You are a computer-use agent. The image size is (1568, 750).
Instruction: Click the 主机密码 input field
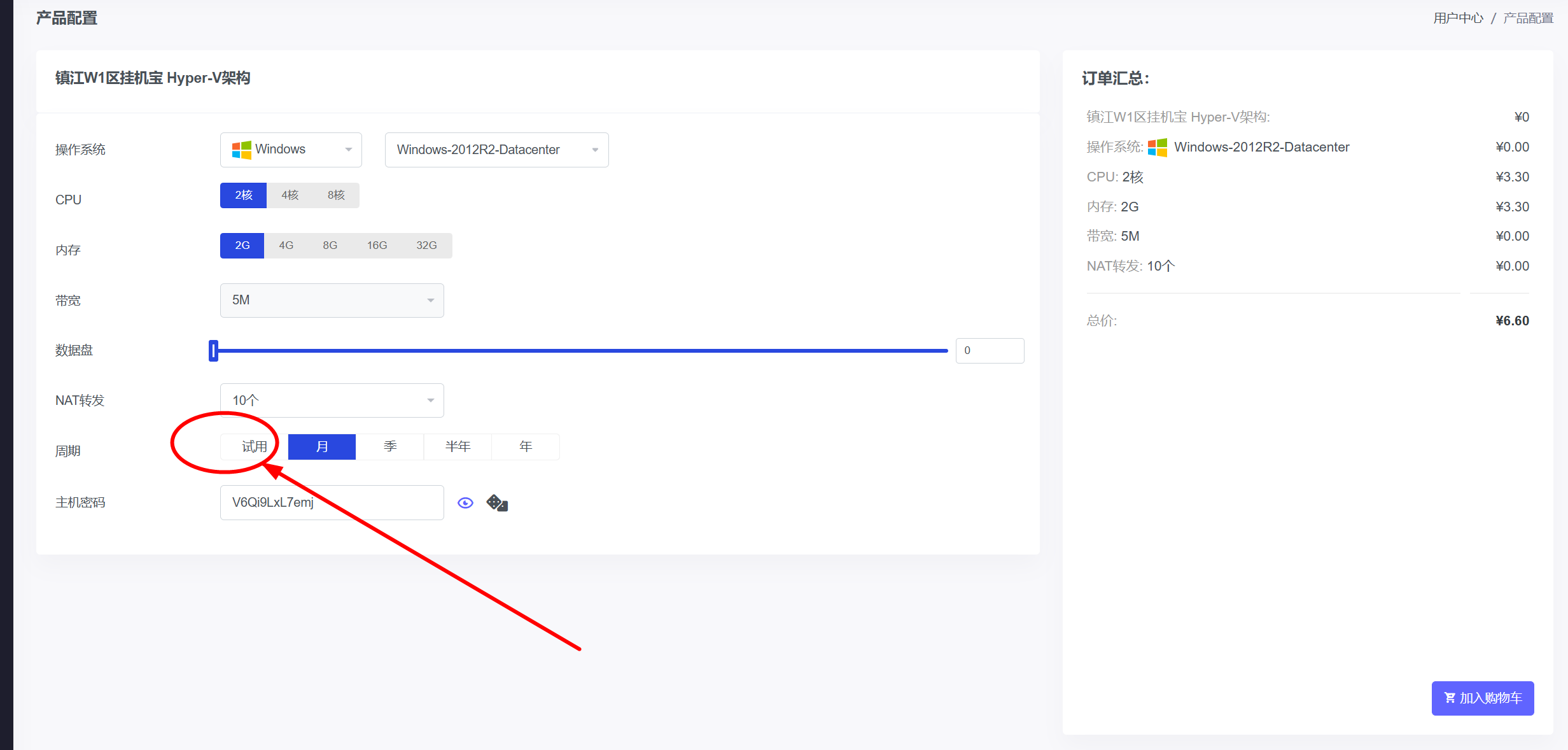[x=332, y=502]
